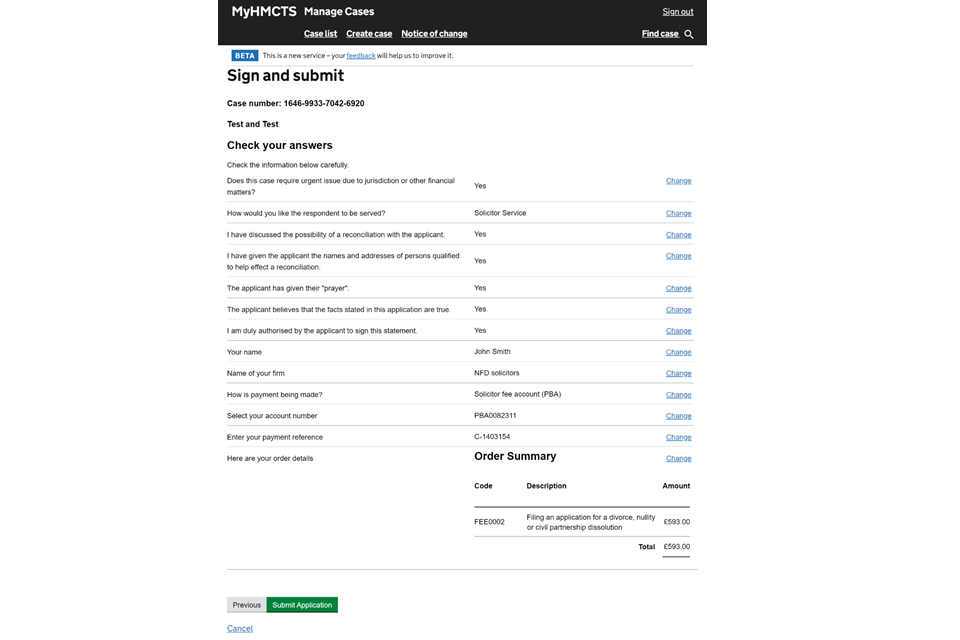Go to Notice of change
The height and width of the screenshot is (640, 960).
click(434, 34)
